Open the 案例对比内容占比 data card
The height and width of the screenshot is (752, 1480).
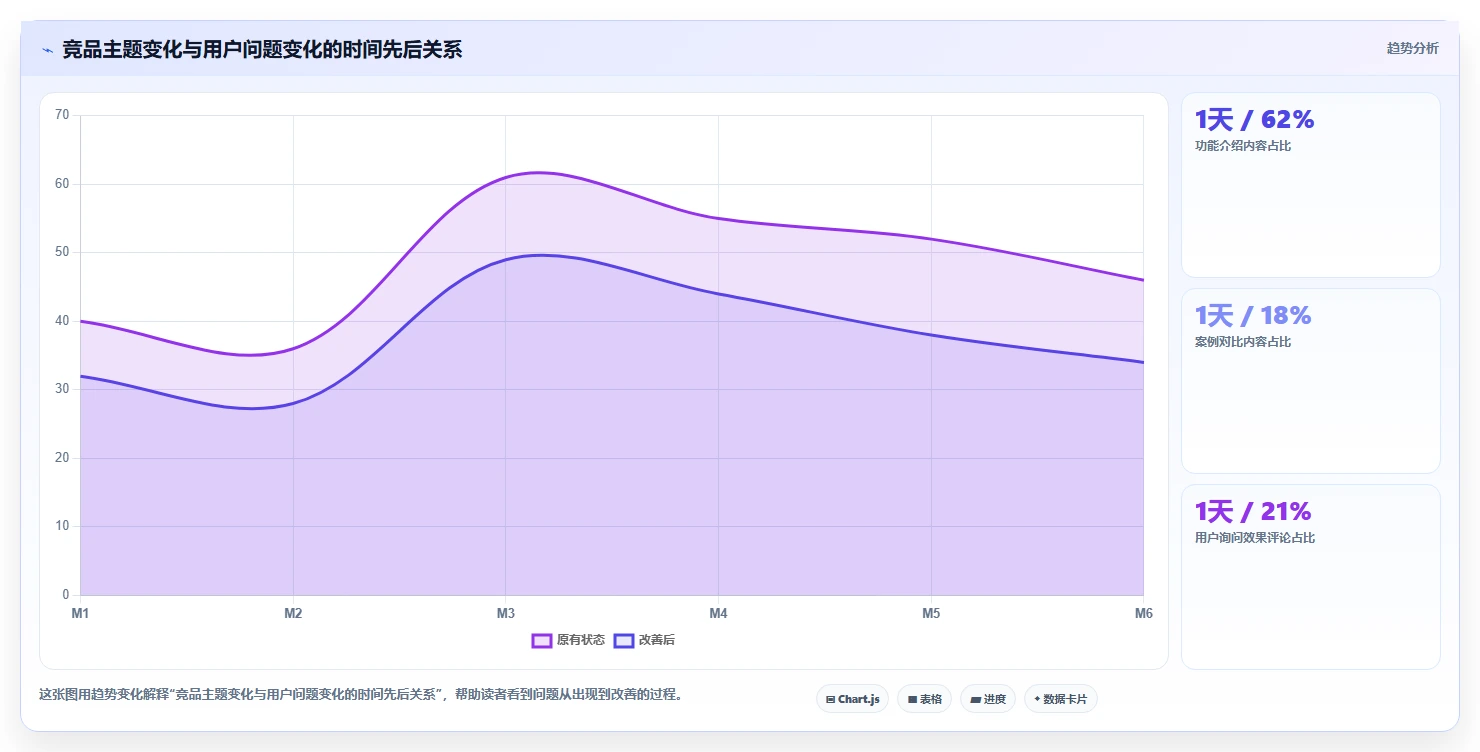pyautogui.click(x=1311, y=381)
